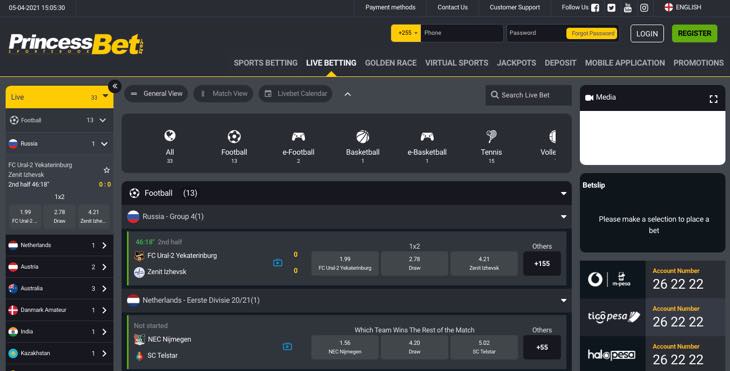
Task: Expand Kazakhstan in sidebar
Action: click(x=104, y=353)
